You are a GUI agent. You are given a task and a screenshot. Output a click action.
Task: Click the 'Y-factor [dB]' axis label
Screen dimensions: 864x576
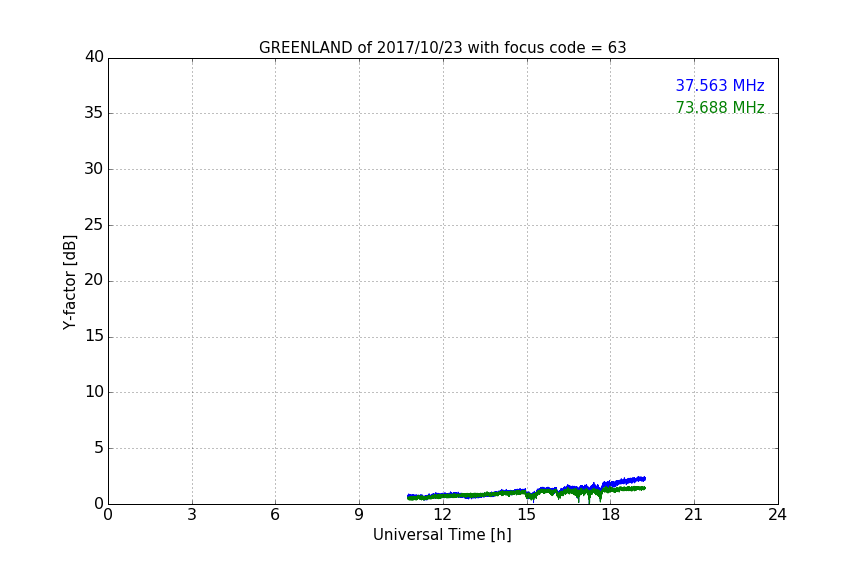[69, 282]
